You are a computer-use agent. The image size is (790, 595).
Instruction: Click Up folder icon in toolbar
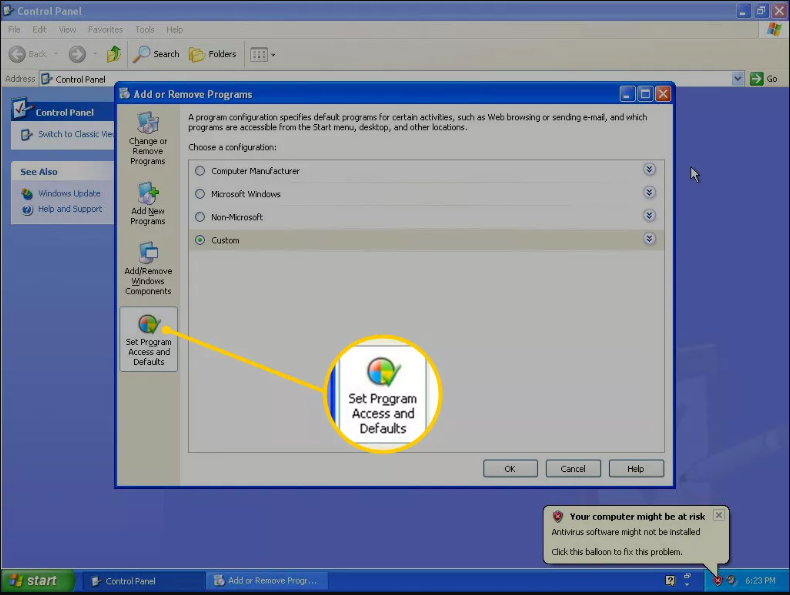[114, 54]
